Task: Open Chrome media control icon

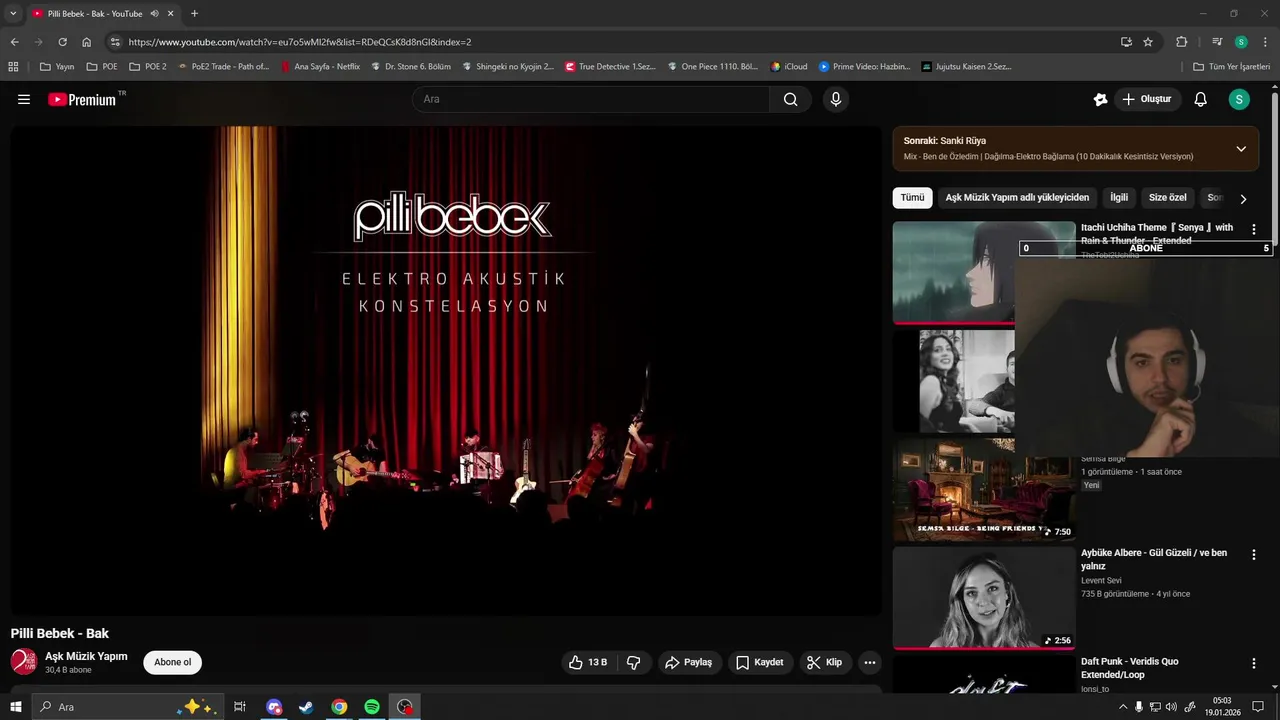Action: (x=1217, y=42)
